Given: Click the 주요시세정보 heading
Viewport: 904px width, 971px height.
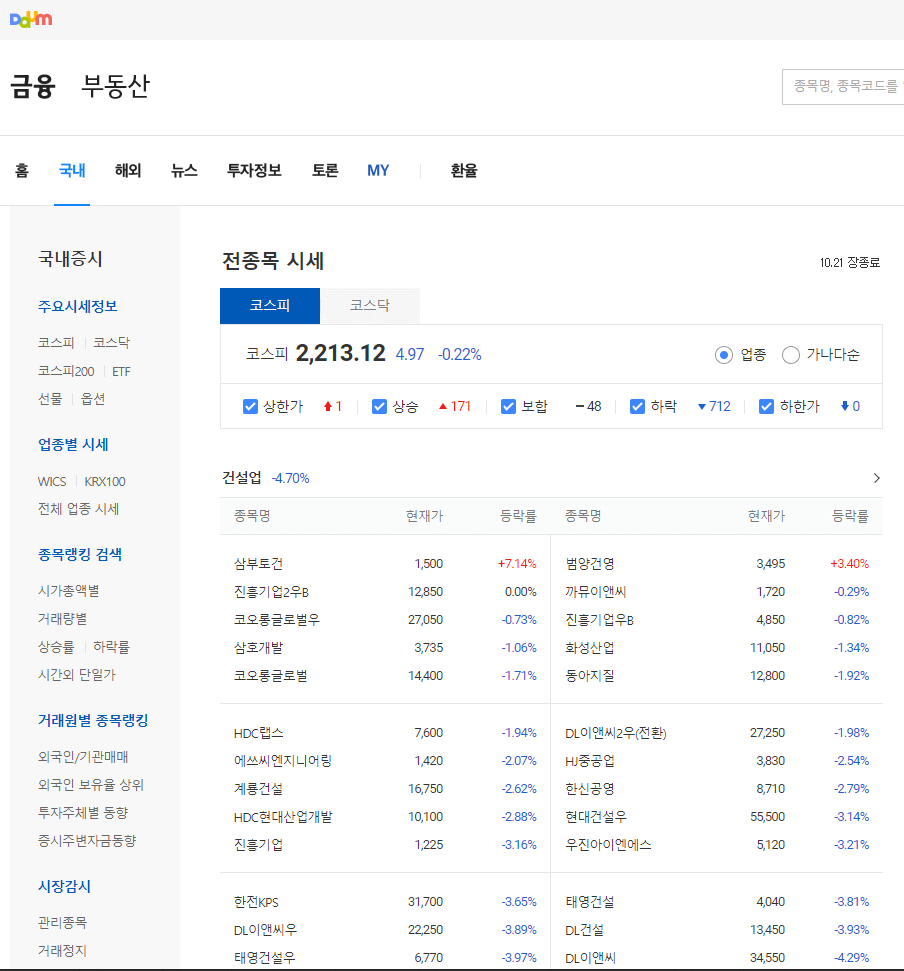Looking at the screenshot, I should click(x=77, y=307).
